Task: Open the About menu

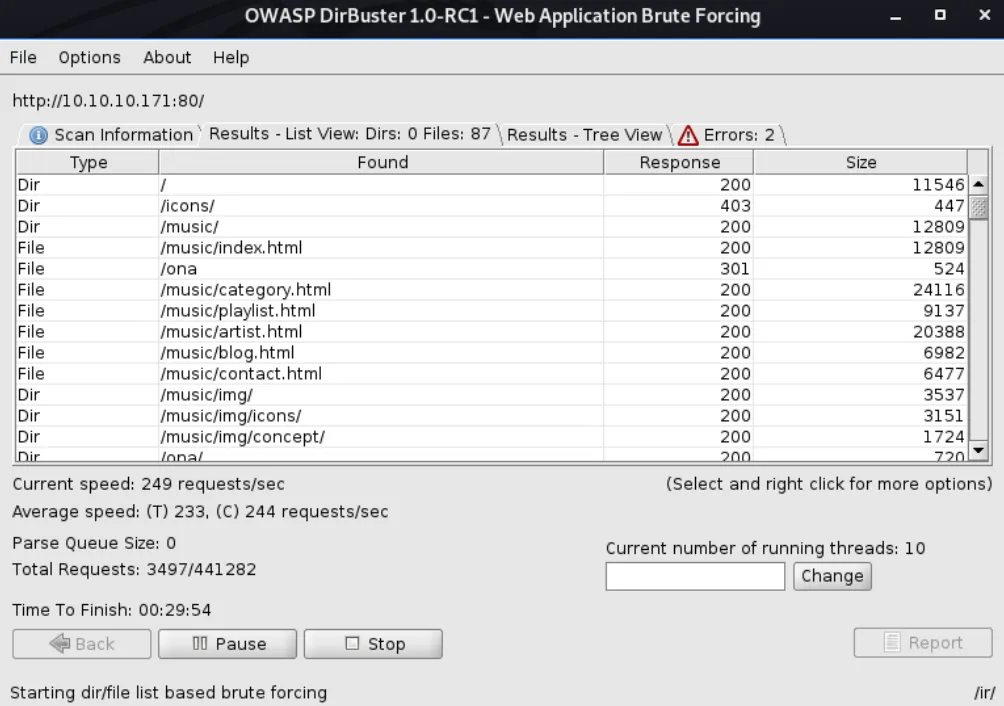Action: point(167,58)
